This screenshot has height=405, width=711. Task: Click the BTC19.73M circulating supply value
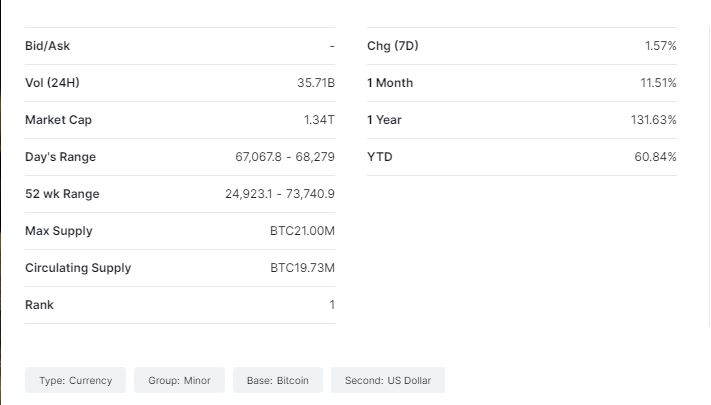302,268
